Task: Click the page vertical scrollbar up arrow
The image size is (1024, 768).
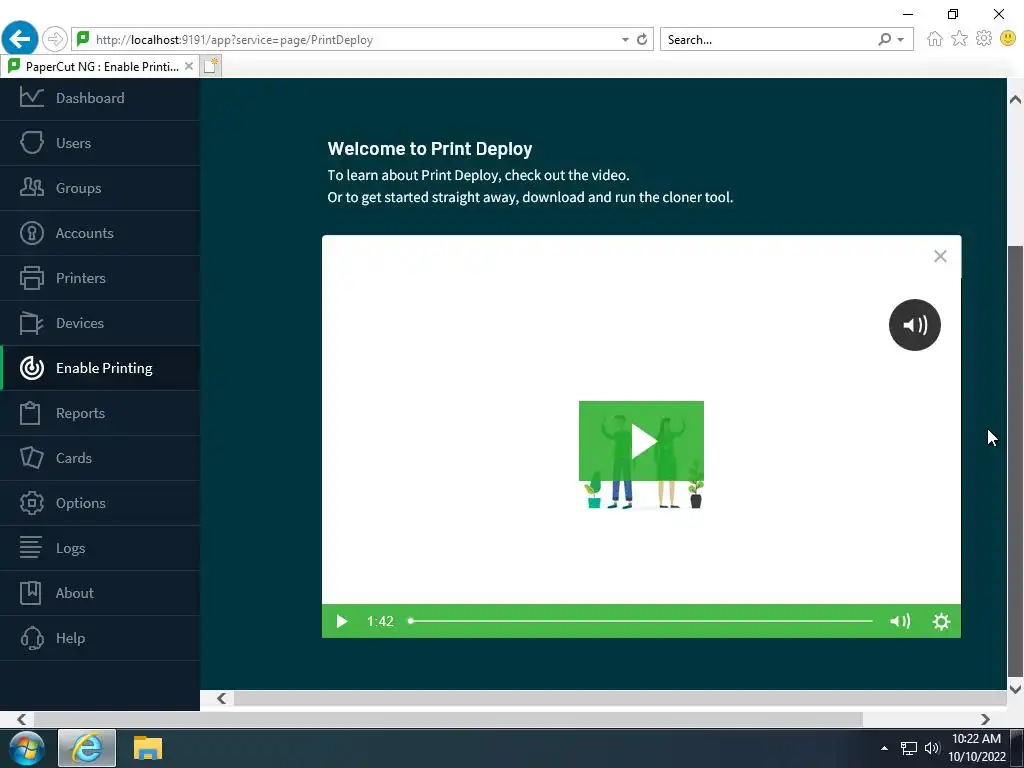Action: 1015,99
